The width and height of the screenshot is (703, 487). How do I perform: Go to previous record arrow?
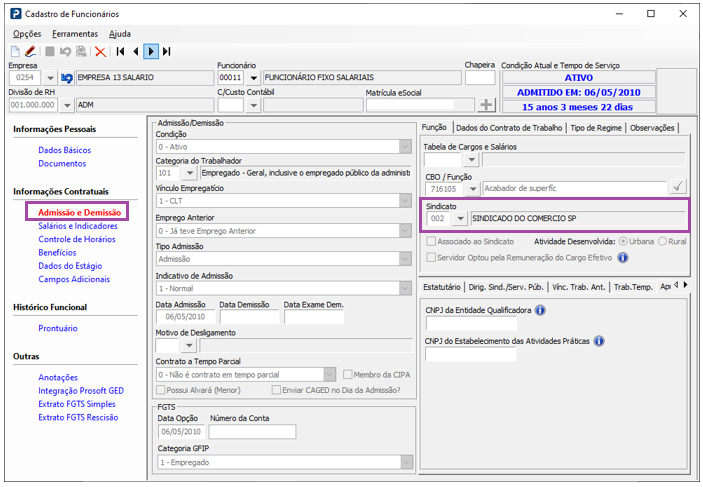(136, 51)
